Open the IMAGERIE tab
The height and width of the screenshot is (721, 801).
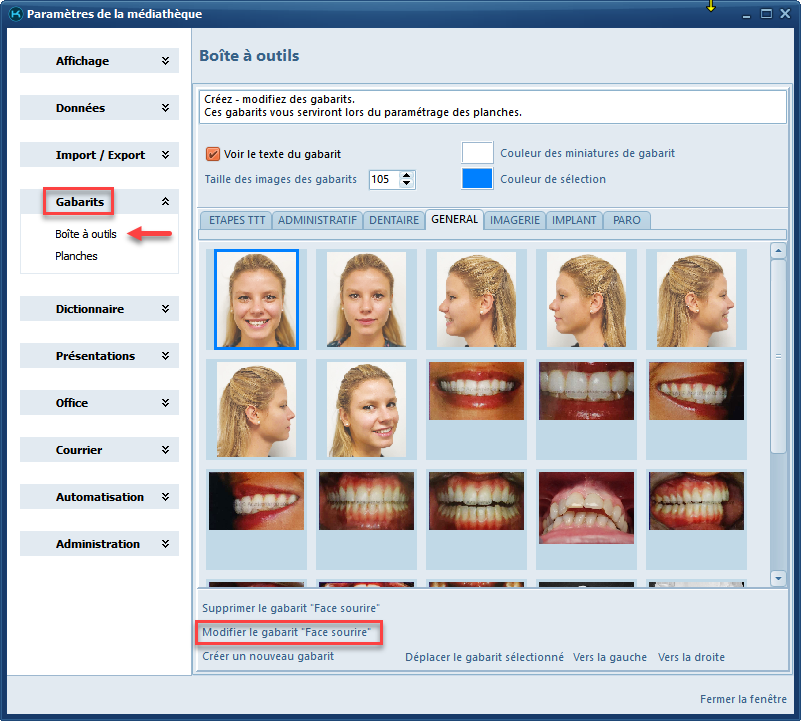pyautogui.click(x=515, y=220)
